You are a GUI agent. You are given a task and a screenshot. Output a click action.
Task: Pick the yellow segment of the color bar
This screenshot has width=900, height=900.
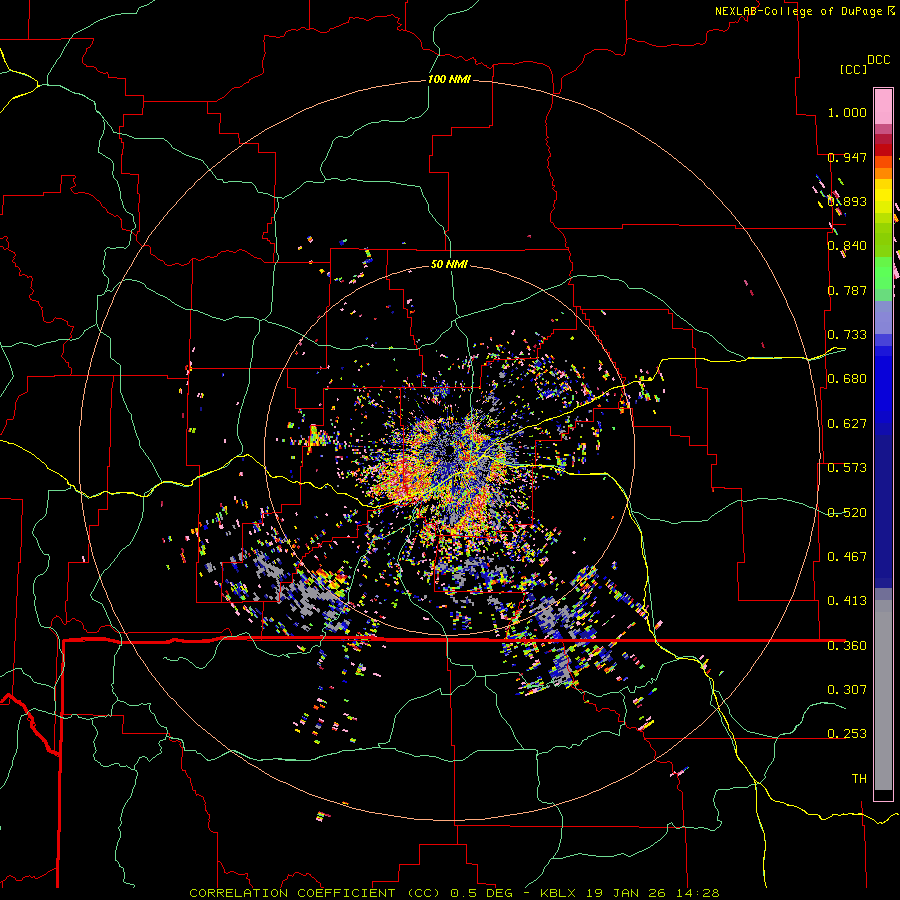(x=883, y=196)
